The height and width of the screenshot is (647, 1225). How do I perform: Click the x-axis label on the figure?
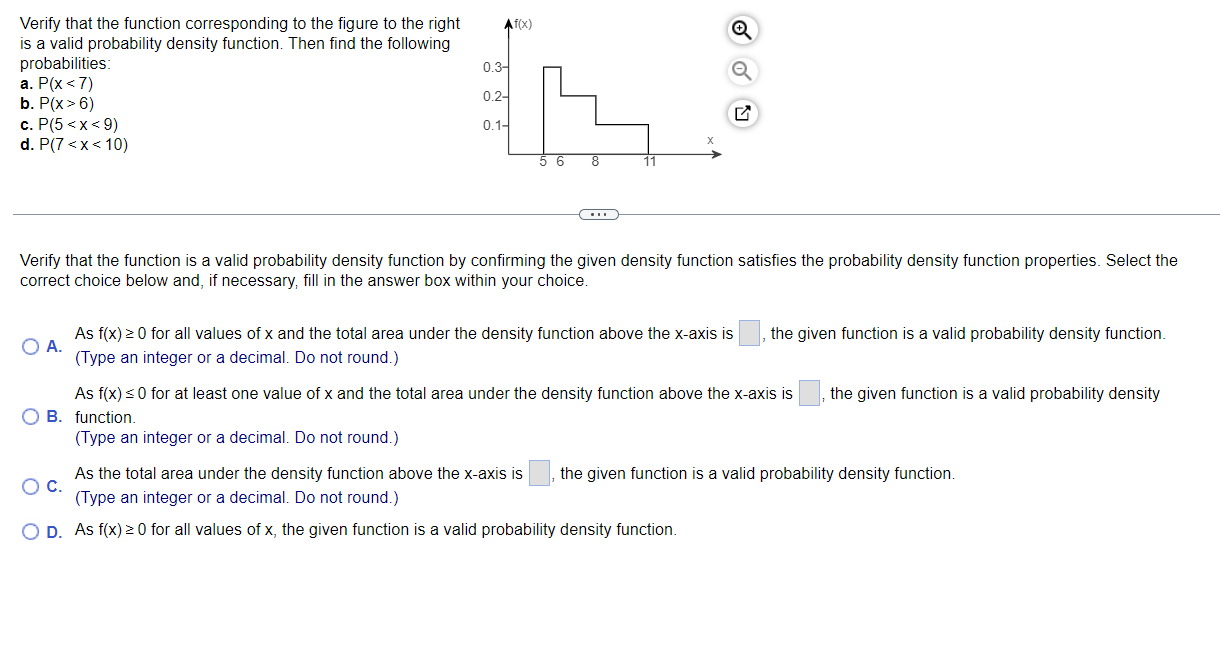coord(710,140)
